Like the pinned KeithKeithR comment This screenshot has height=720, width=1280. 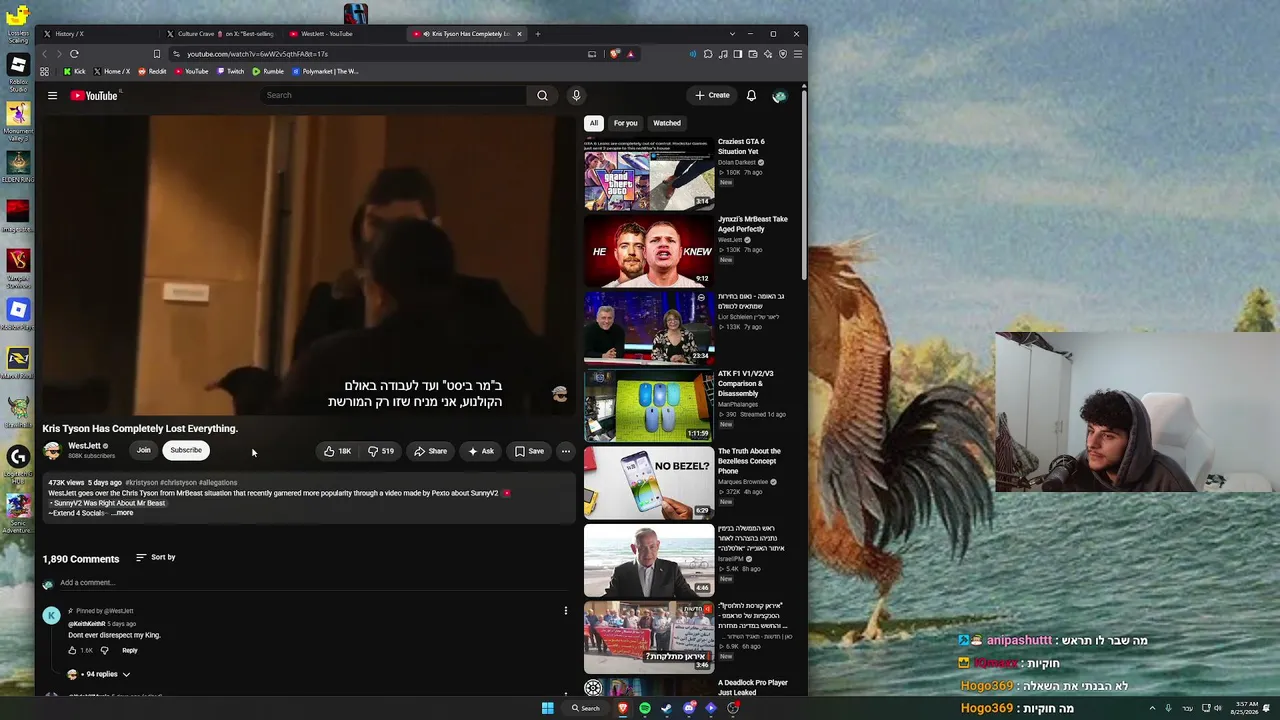[72, 650]
